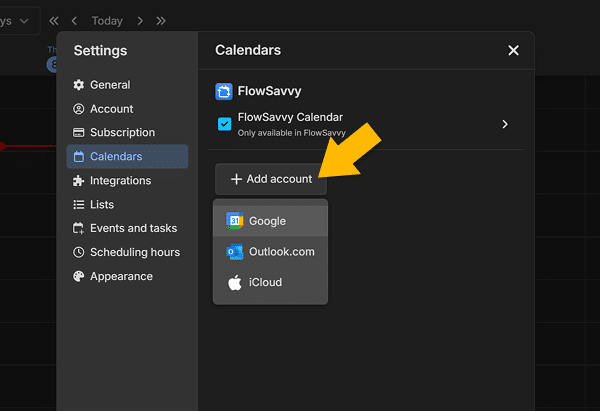Viewport: 600px width, 412px height.
Task: Close the Settings dialog
Action: [x=513, y=50]
